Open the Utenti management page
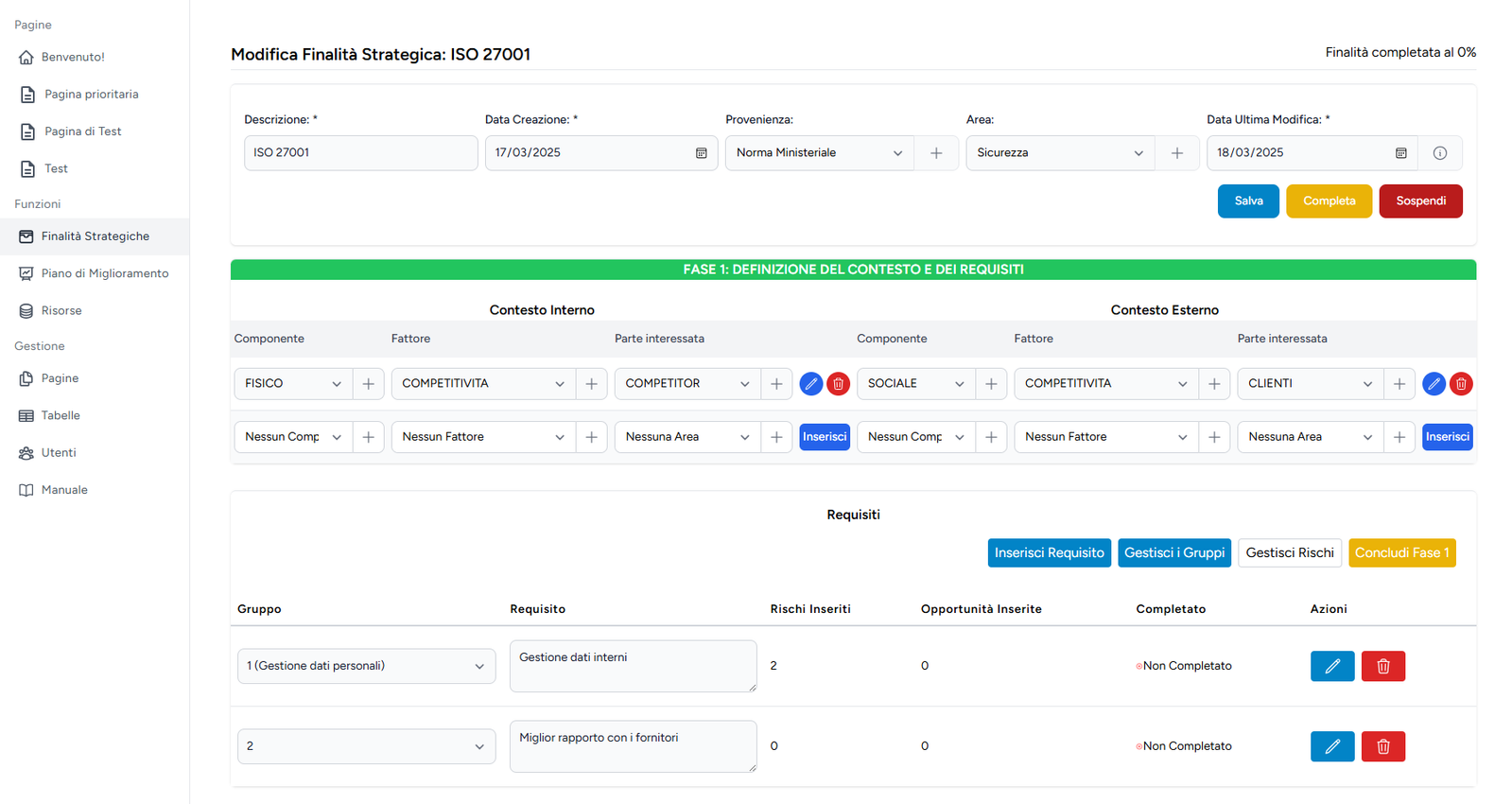Screen dimensions: 1512x804 [x=59, y=452]
